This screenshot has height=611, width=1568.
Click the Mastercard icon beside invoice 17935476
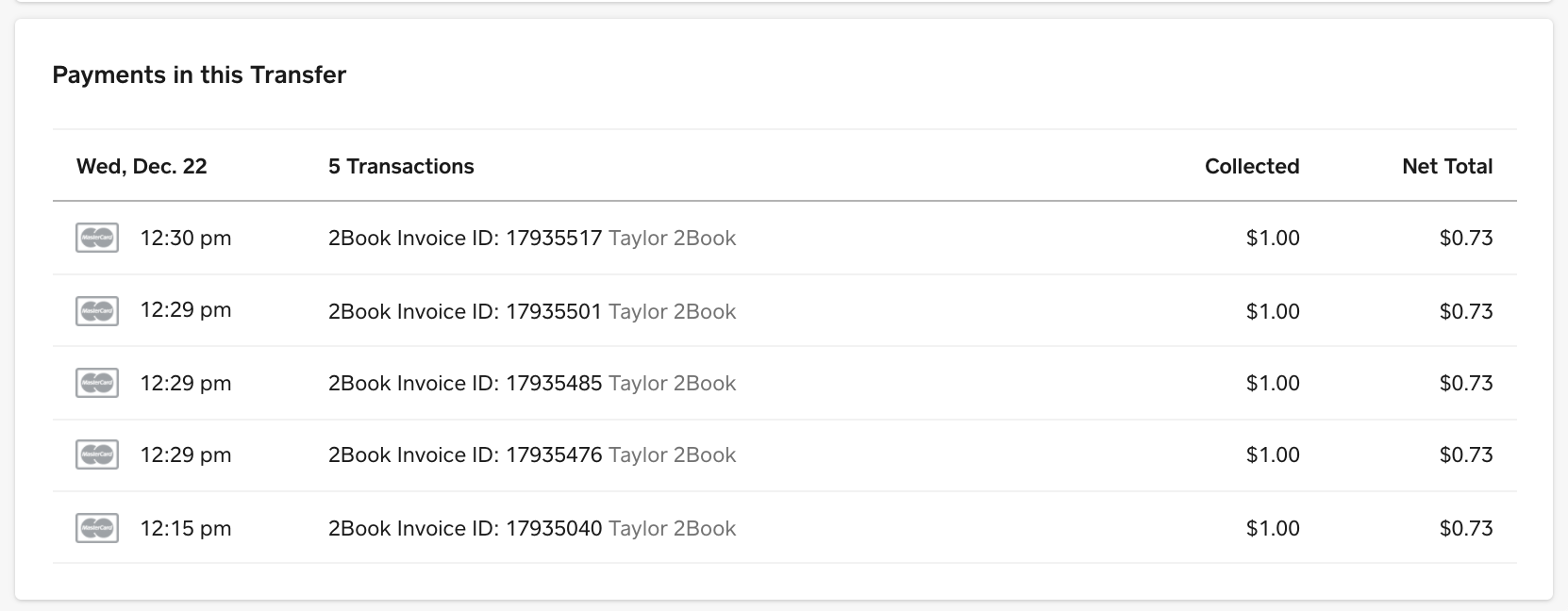(96, 454)
